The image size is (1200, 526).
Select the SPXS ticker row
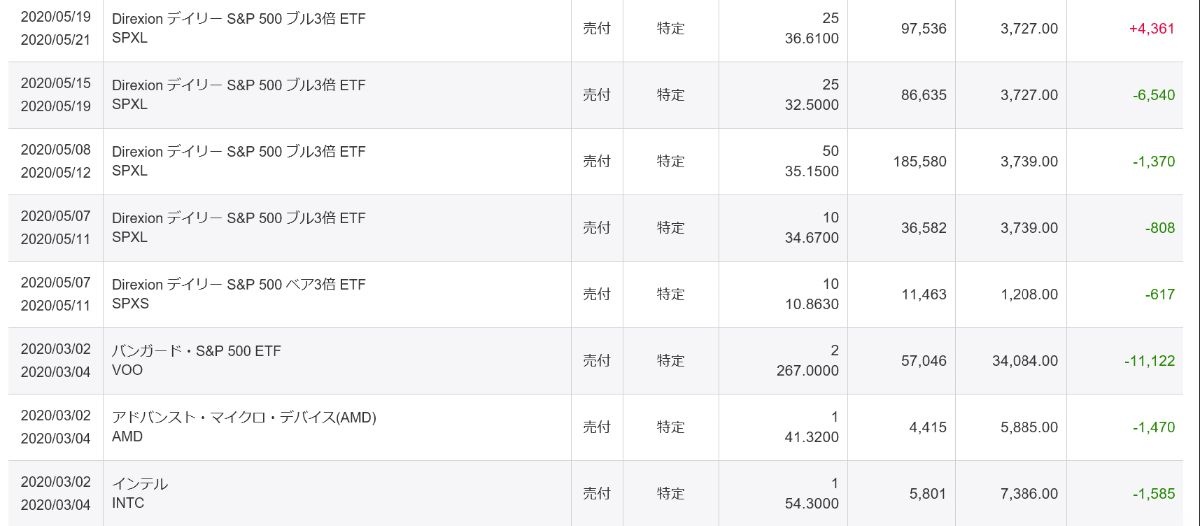click(x=130, y=304)
